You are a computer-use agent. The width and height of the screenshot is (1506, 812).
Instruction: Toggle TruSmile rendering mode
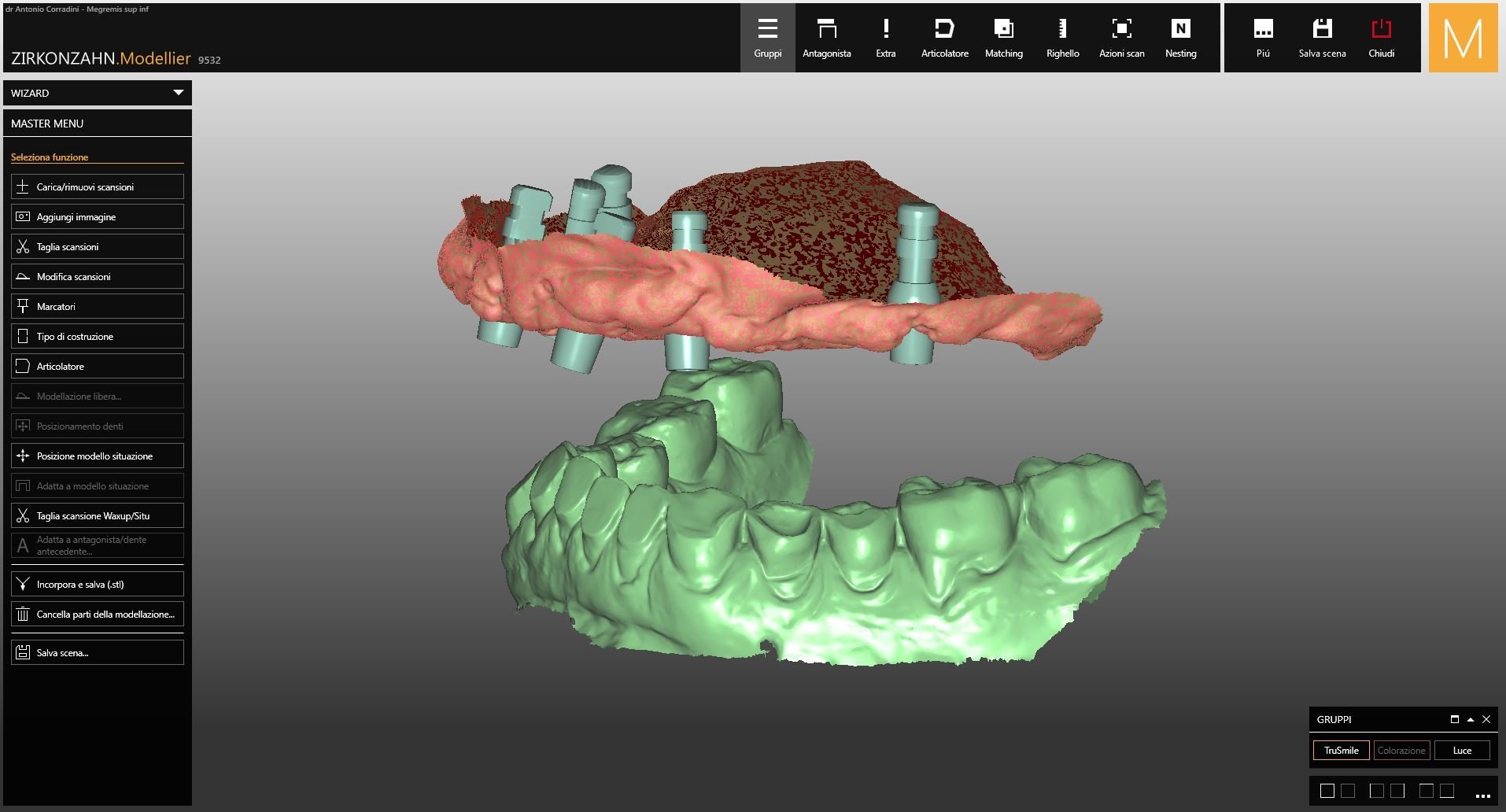click(x=1341, y=751)
